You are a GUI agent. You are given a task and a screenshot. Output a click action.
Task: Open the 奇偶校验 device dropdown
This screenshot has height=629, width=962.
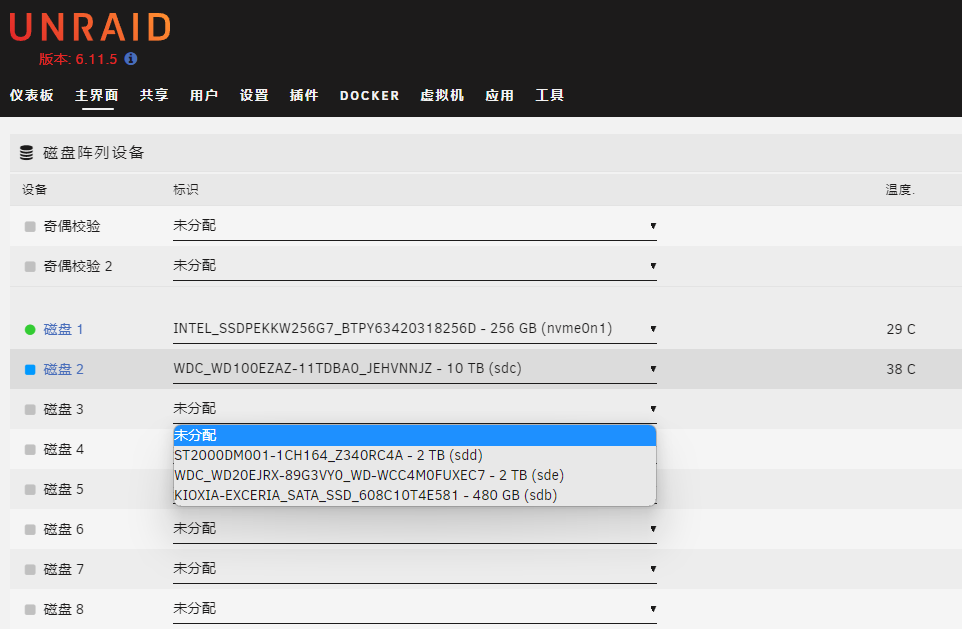pos(414,226)
